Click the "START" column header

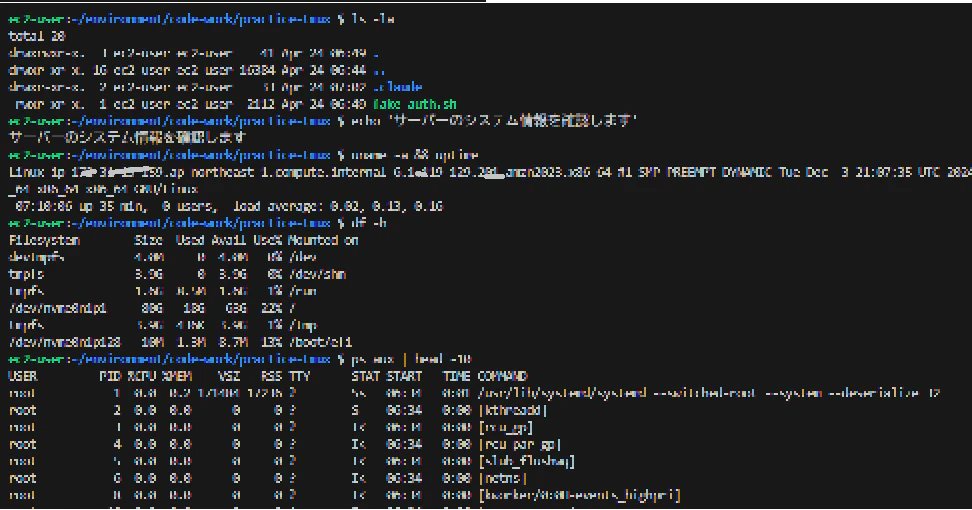click(404, 376)
